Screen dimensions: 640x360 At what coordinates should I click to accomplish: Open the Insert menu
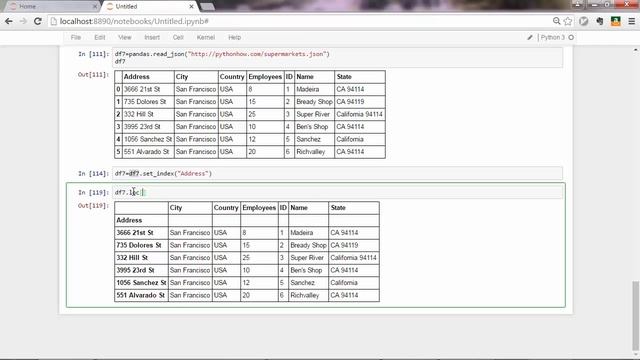pos(152,38)
